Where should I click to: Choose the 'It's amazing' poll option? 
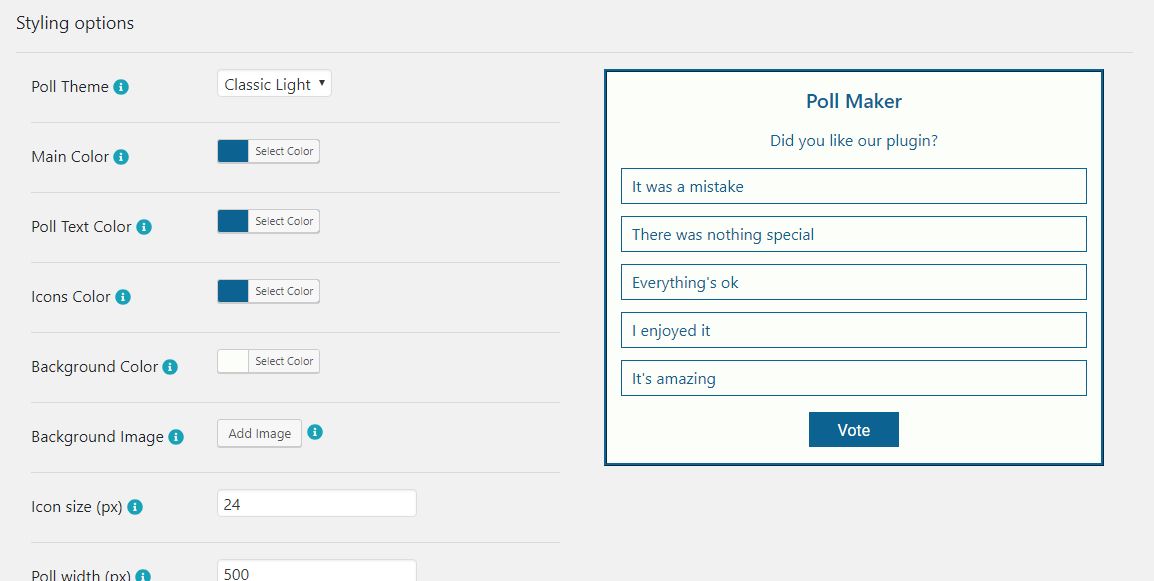click(854, 378)
